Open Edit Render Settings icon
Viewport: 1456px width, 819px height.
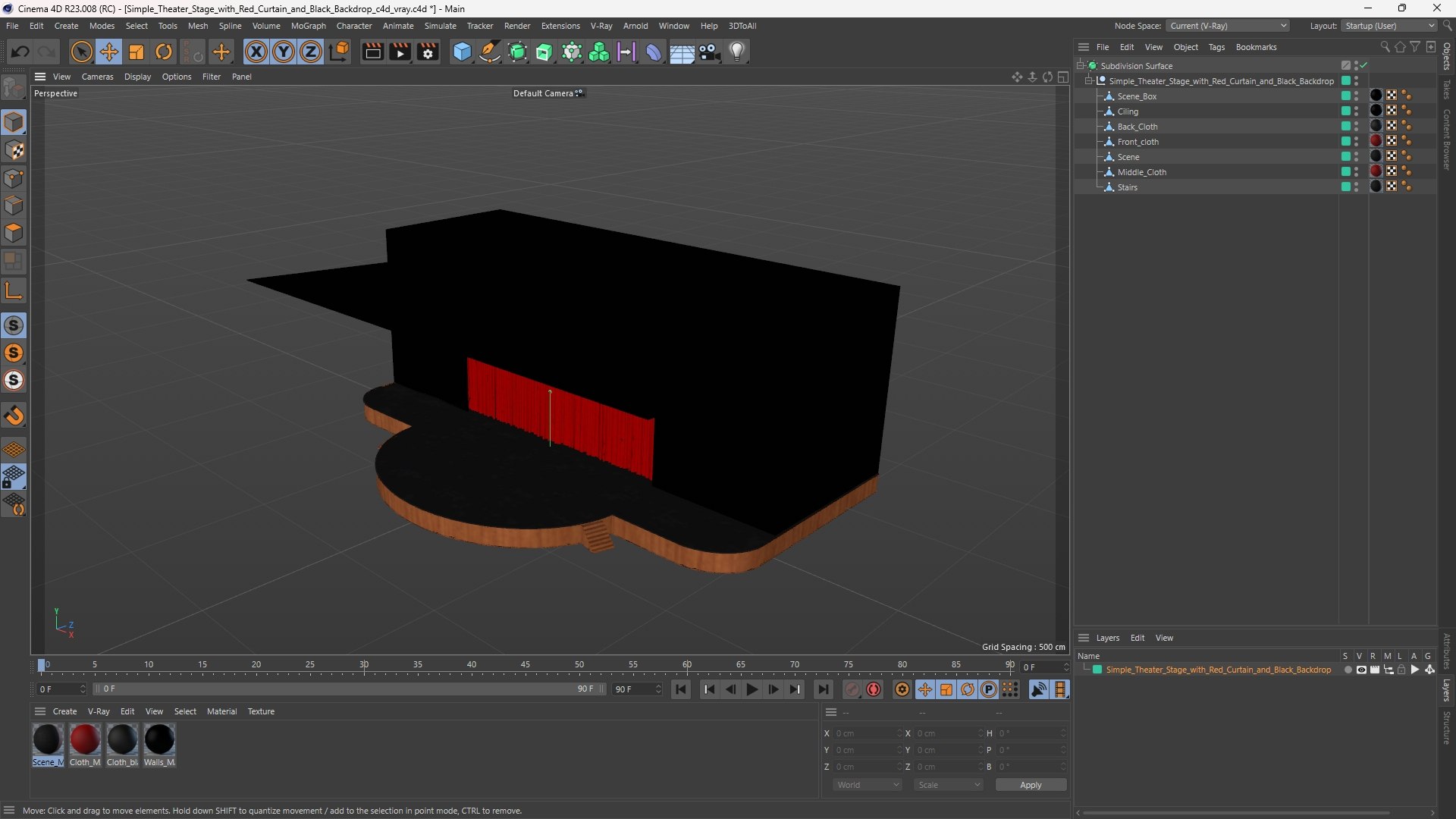click(x=428, y=52)
